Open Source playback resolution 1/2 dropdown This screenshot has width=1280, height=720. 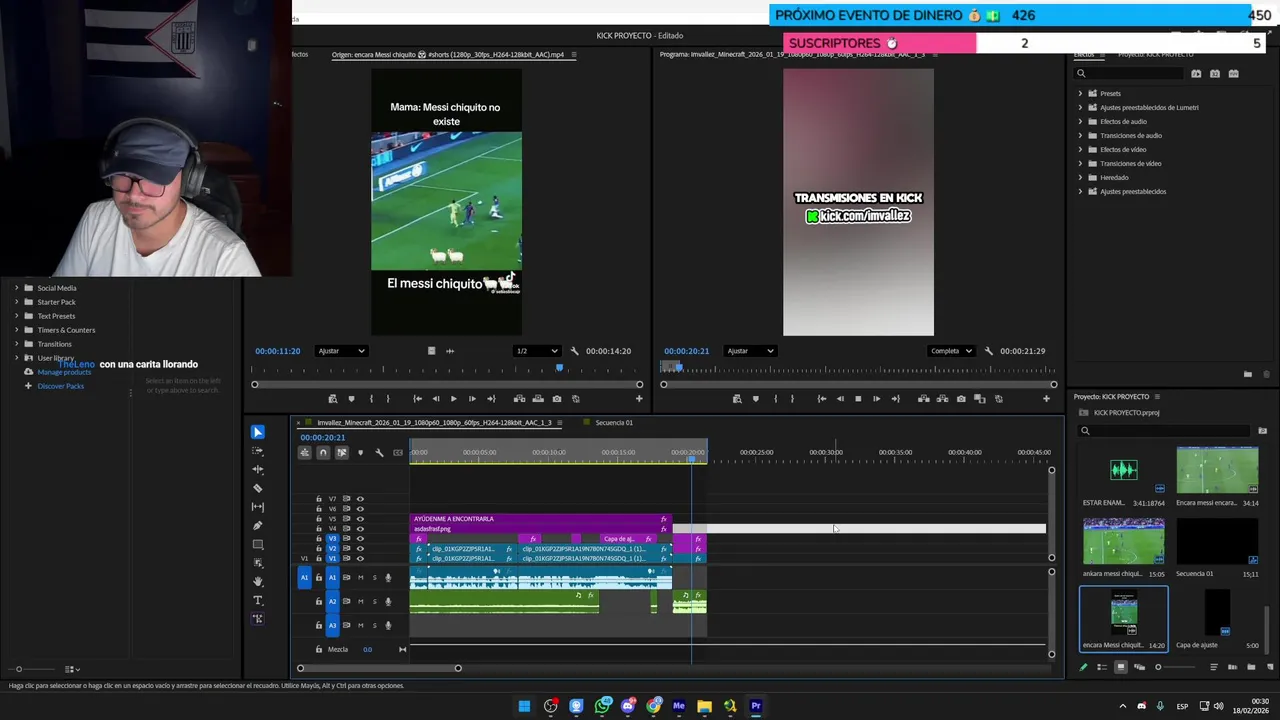point(536,351)
